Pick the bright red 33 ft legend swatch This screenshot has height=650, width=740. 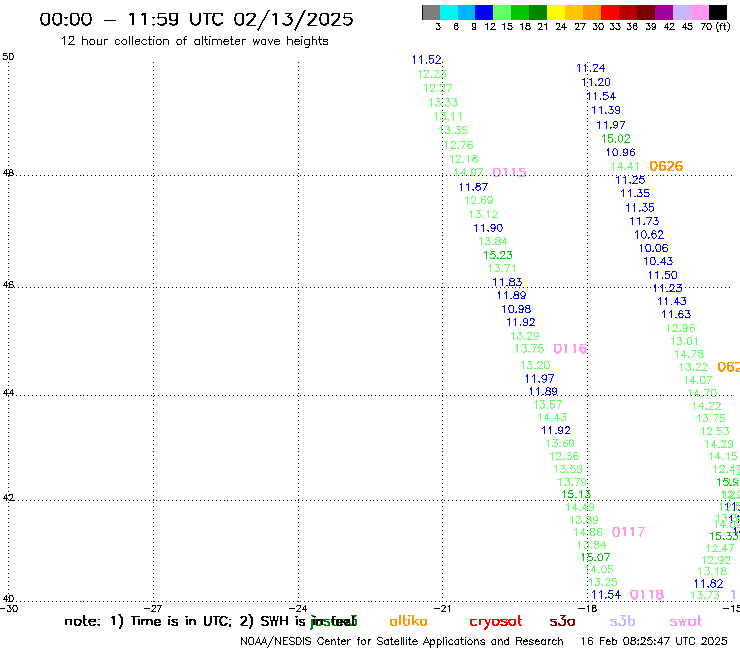[x=610, y=12]
